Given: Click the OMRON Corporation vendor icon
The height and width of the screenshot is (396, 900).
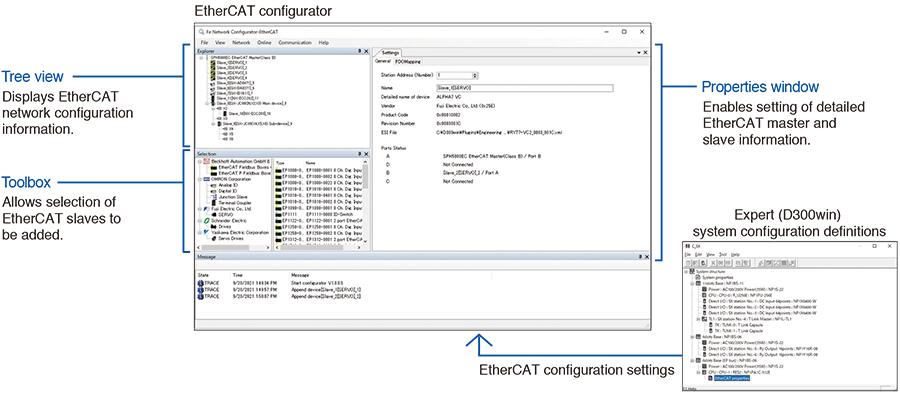Looking at the screenshot, I should coord(206,178).
